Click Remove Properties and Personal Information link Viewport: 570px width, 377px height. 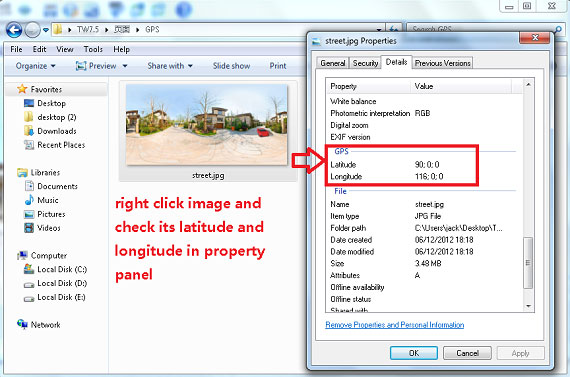click(x=394, y=325)
